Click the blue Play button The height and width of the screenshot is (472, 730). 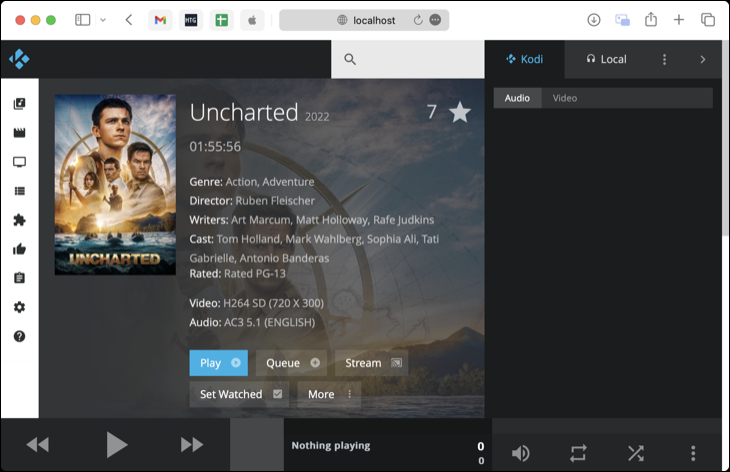(218, 363)
